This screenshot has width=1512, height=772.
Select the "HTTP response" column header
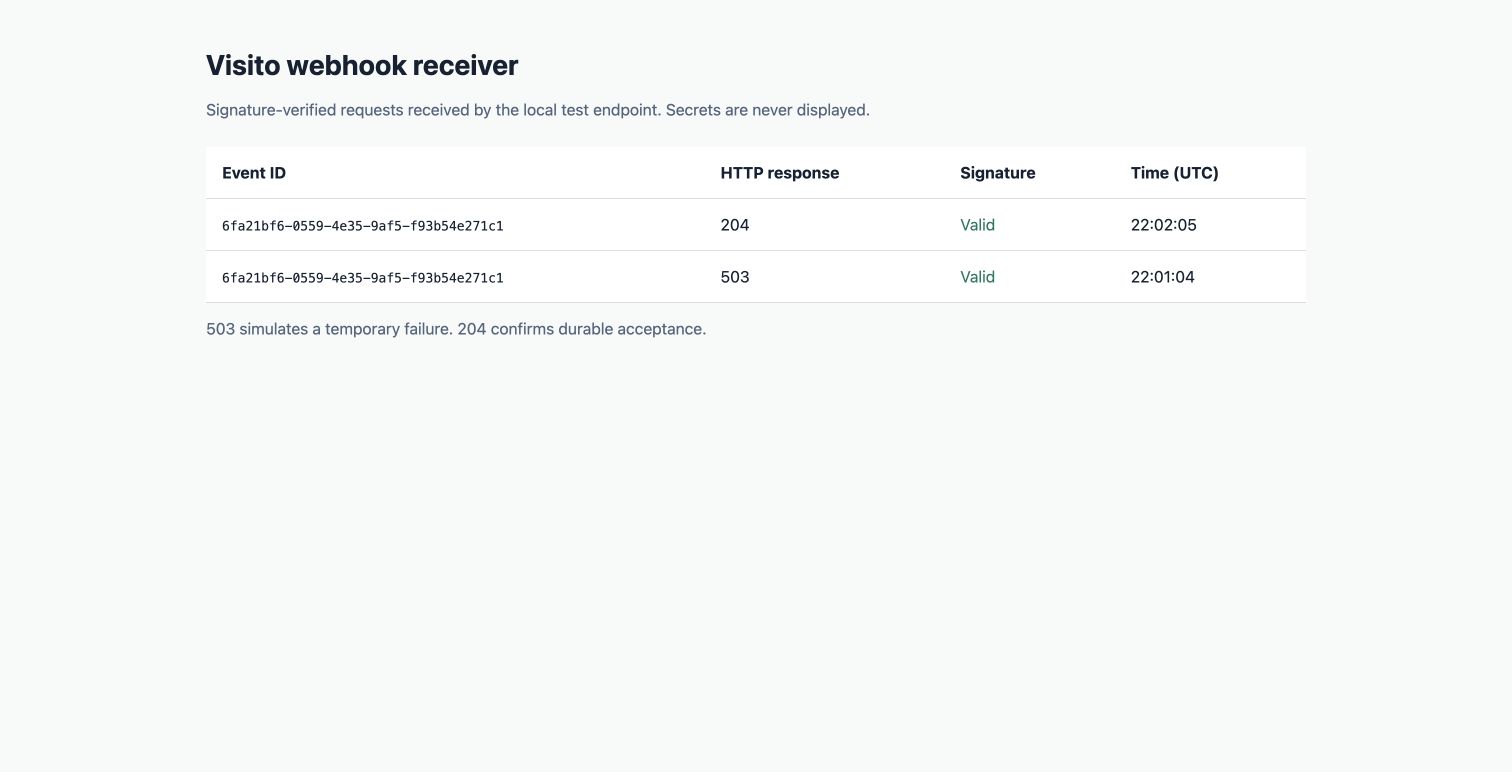pyautogui.click(x=780, y=173)
